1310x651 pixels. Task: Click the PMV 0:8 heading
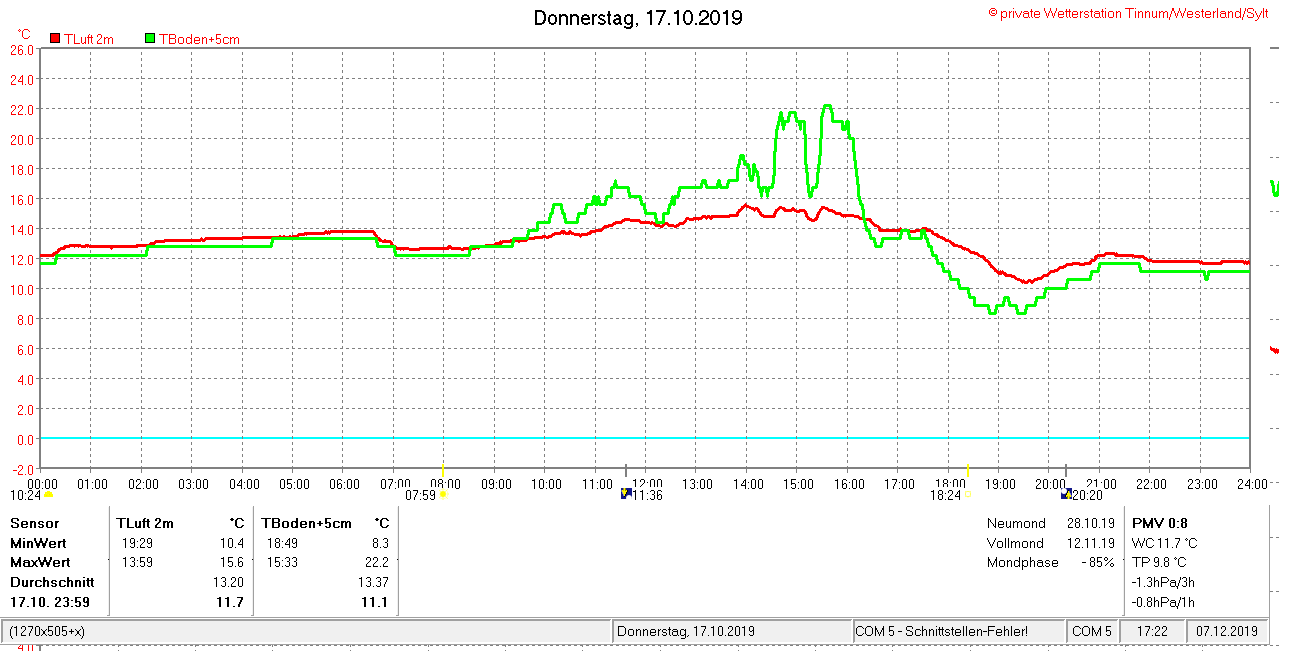[1159, 523]
